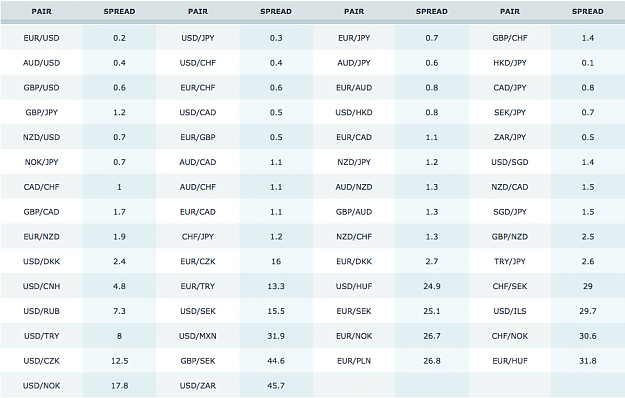
Task: Select the HKD/JPY pair
Action: click(x=510, y=63)
